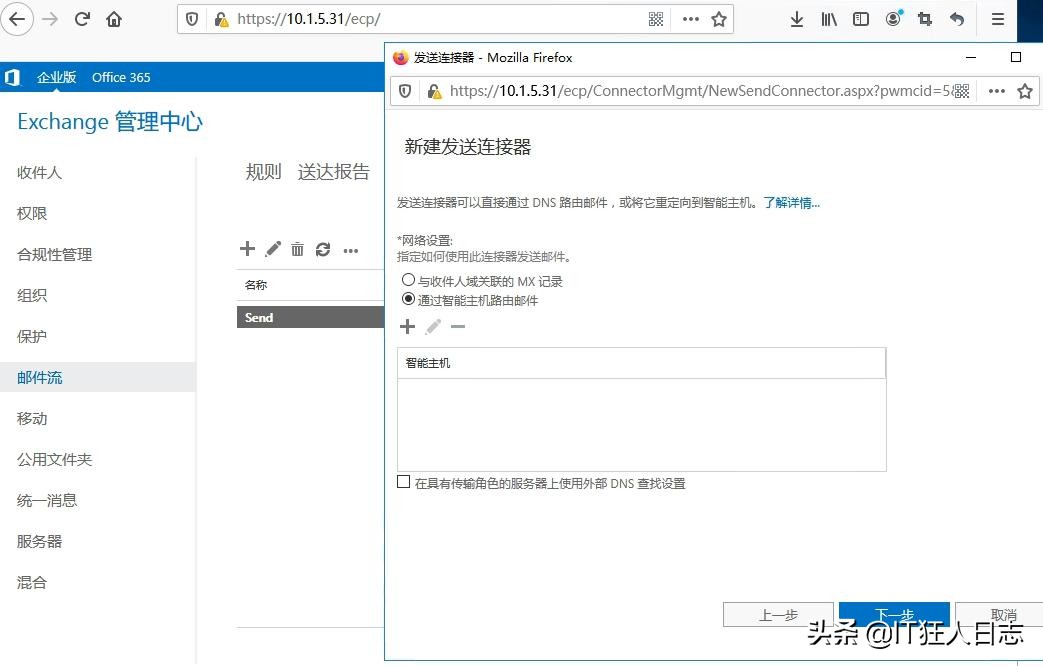Switch to 送达报告 tab
1043x666 pixels.
pyautogui.click(x=333, y=171)
